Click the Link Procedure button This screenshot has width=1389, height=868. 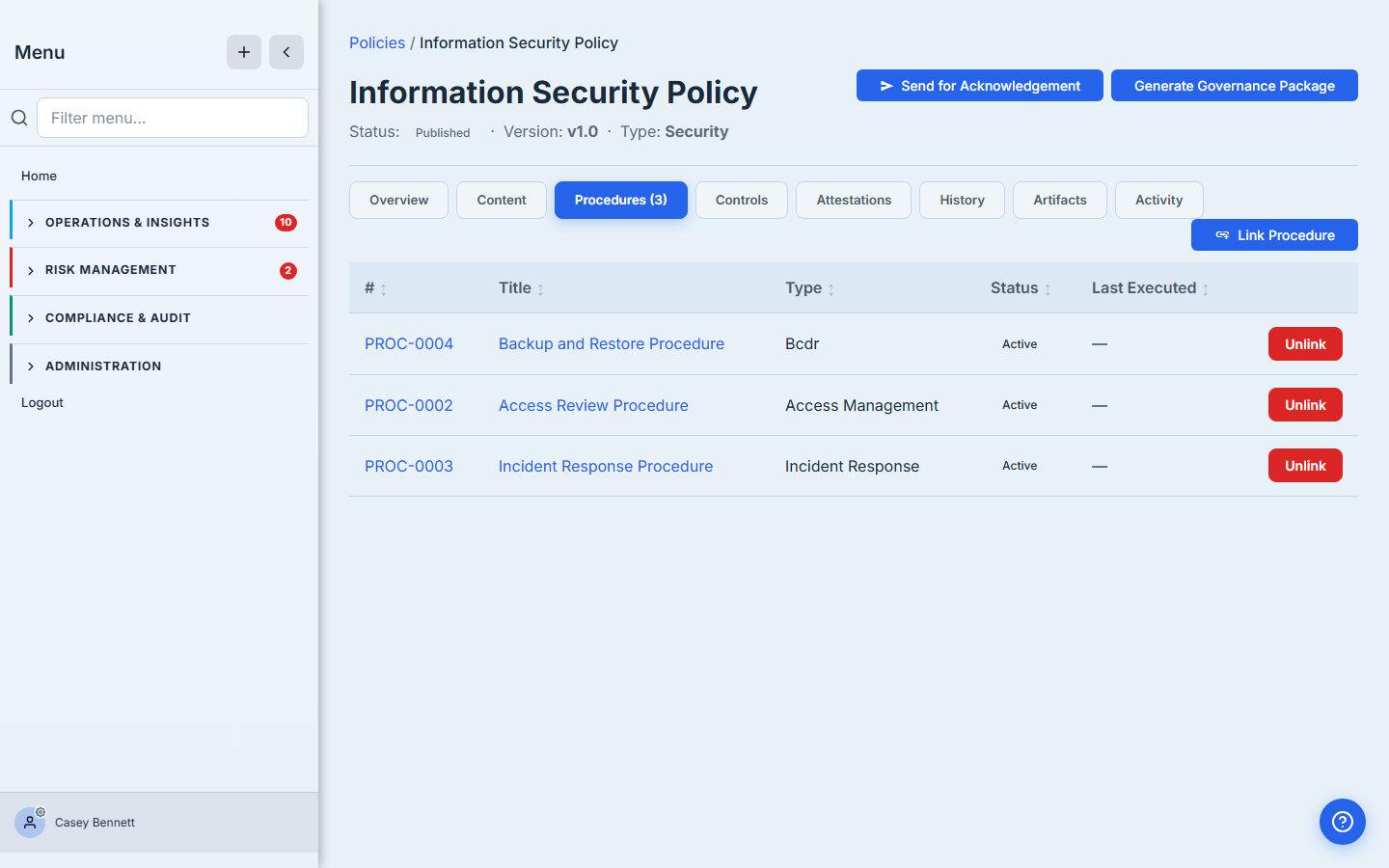pyautogui.click(x=1274, y=235)
